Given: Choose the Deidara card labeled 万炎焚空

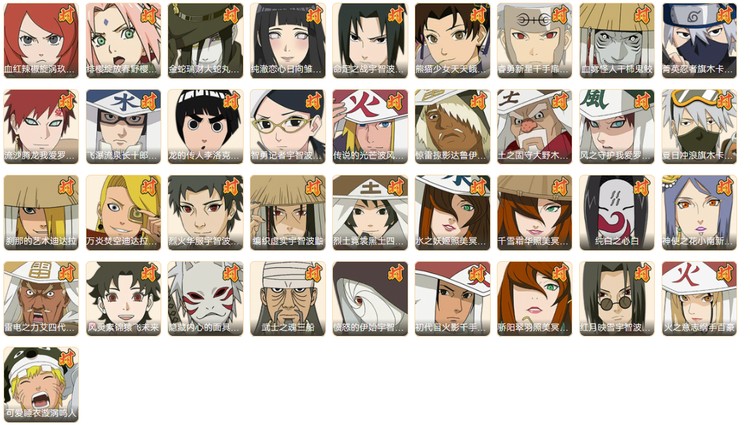Looking at the screenshot, I should (123, 212).
